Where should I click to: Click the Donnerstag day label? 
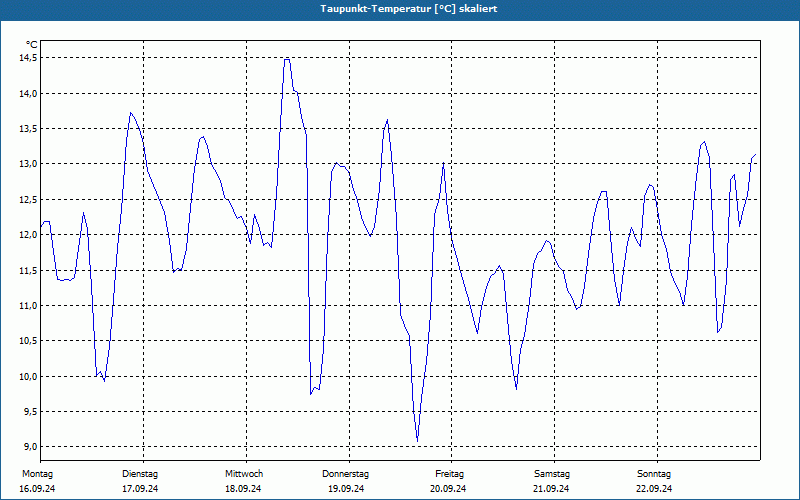(345, 474)
